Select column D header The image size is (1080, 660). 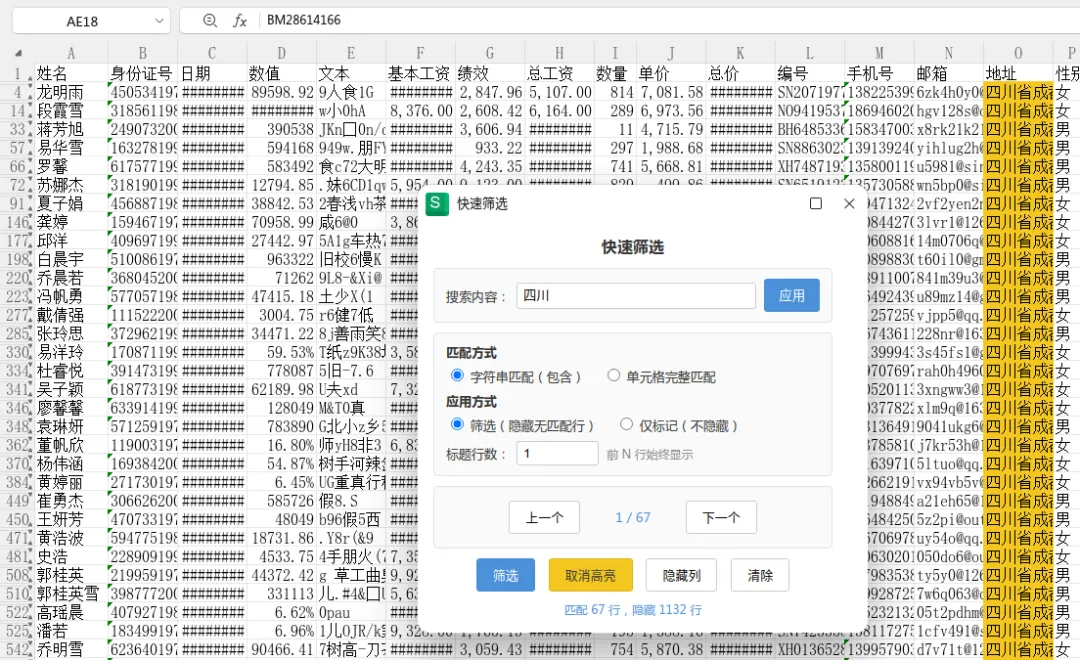point(281,53)
